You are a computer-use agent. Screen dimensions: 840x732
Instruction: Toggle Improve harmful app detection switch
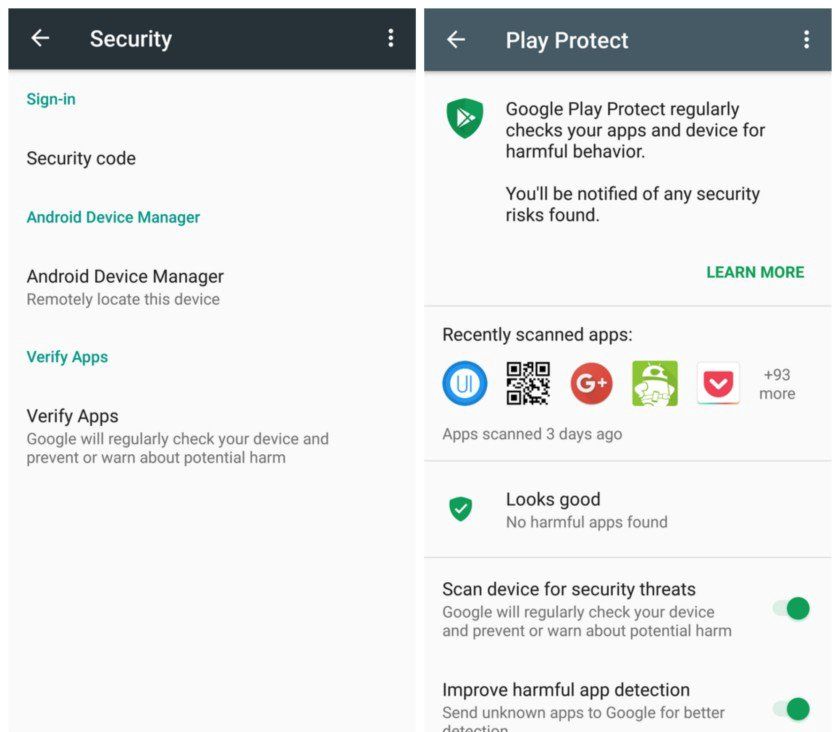pos(792,709)
